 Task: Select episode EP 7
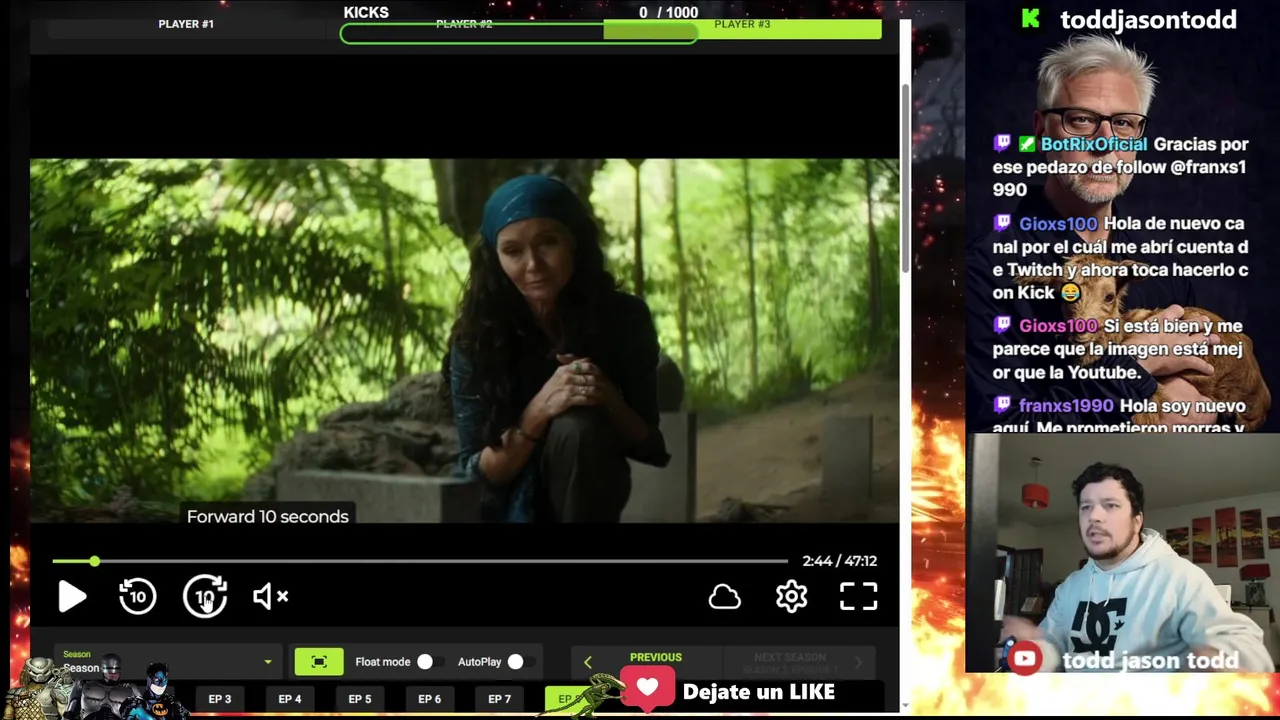click(x=500, y=699)
